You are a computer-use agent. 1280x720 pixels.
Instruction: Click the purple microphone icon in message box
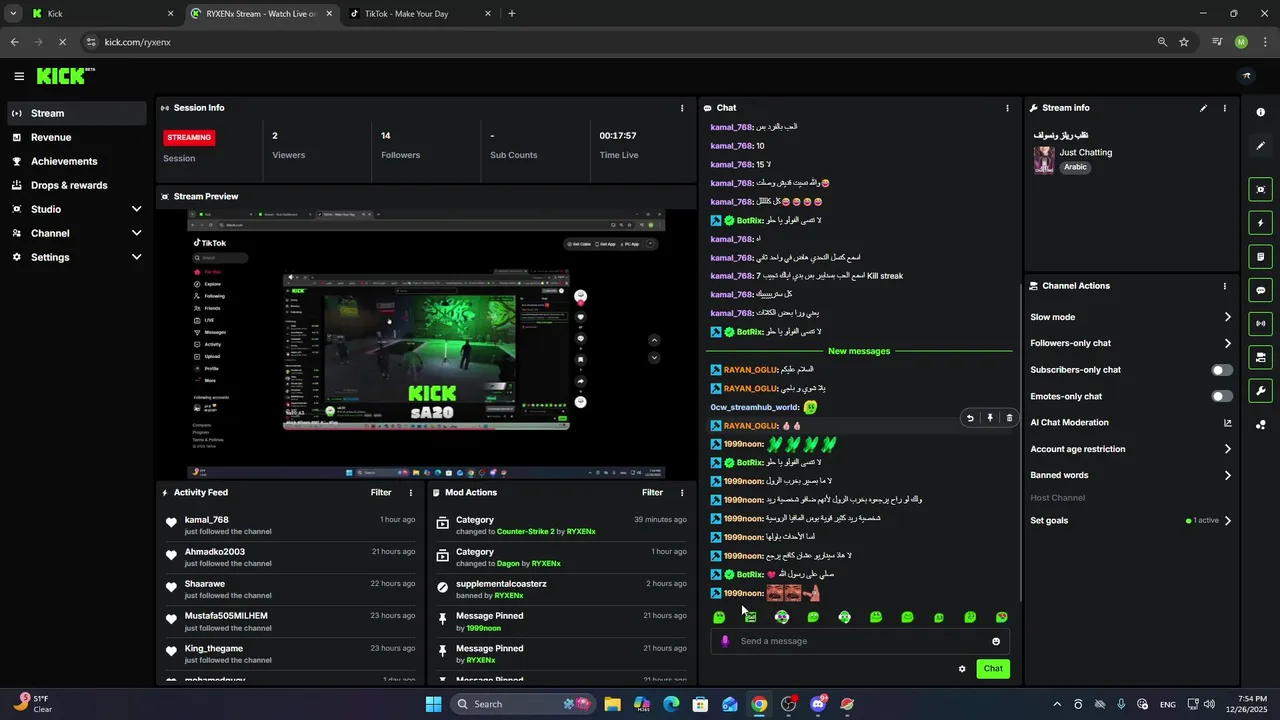[x=726, y=642]
